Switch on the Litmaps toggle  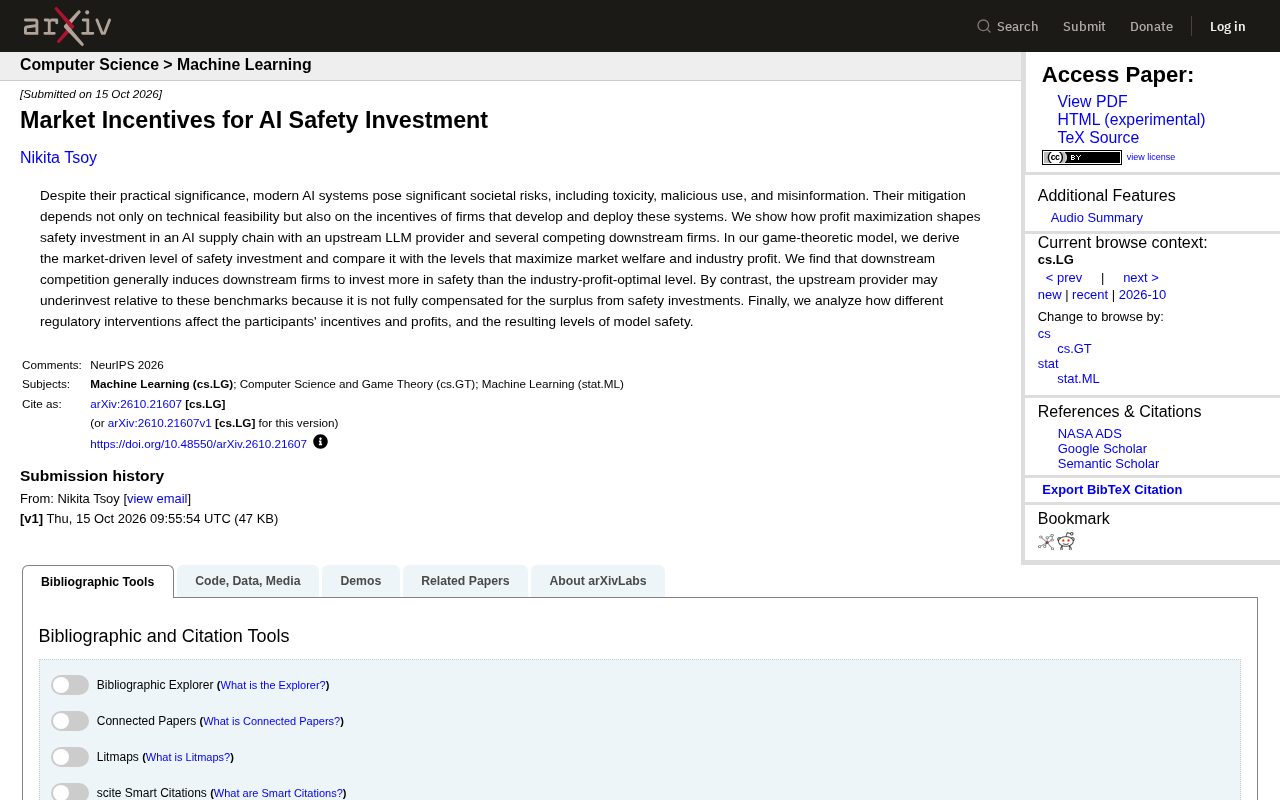(x=70, y=757)
